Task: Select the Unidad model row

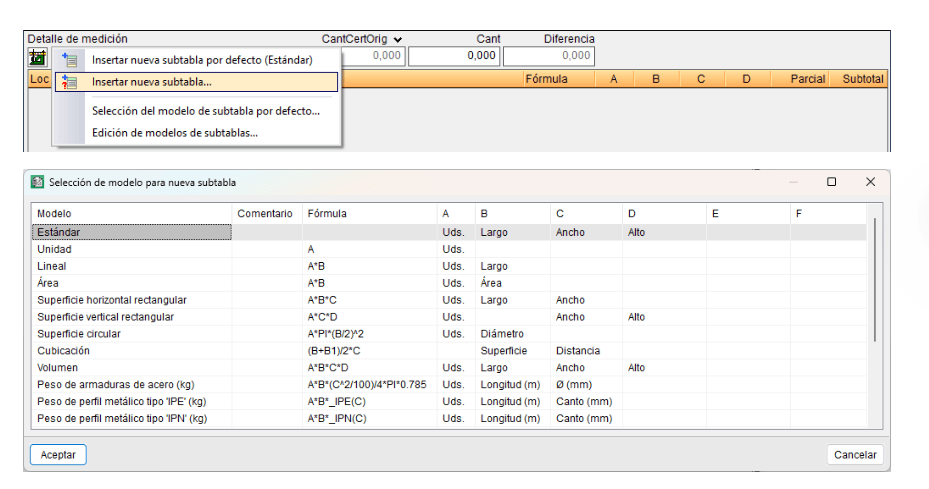Action: (x=449, y=250)
